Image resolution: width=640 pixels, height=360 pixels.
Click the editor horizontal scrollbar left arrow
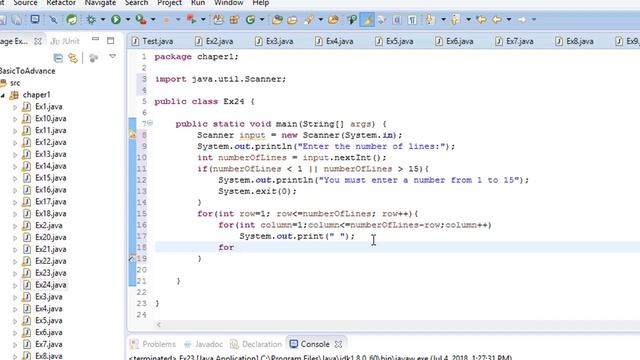[159, 325]
